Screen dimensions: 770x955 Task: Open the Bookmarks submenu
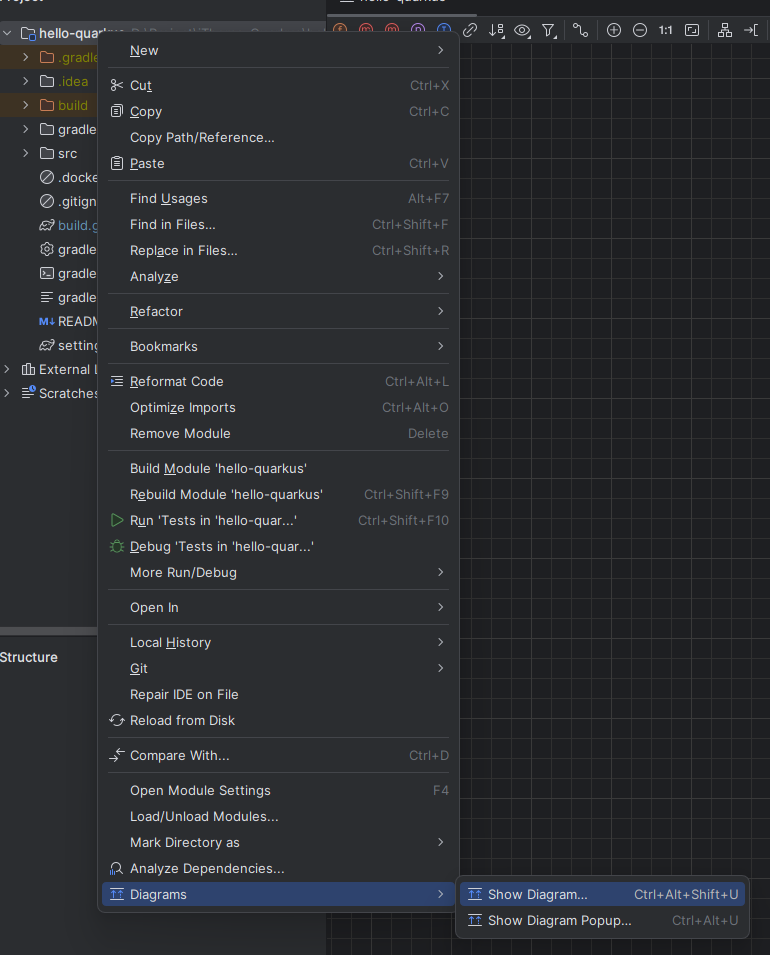278,346
